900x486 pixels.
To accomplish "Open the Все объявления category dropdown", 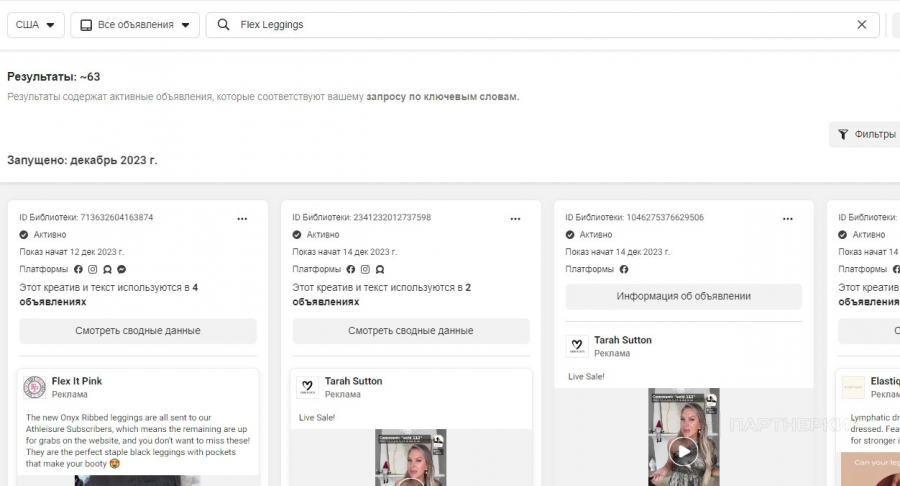I will tap(135, 25).
